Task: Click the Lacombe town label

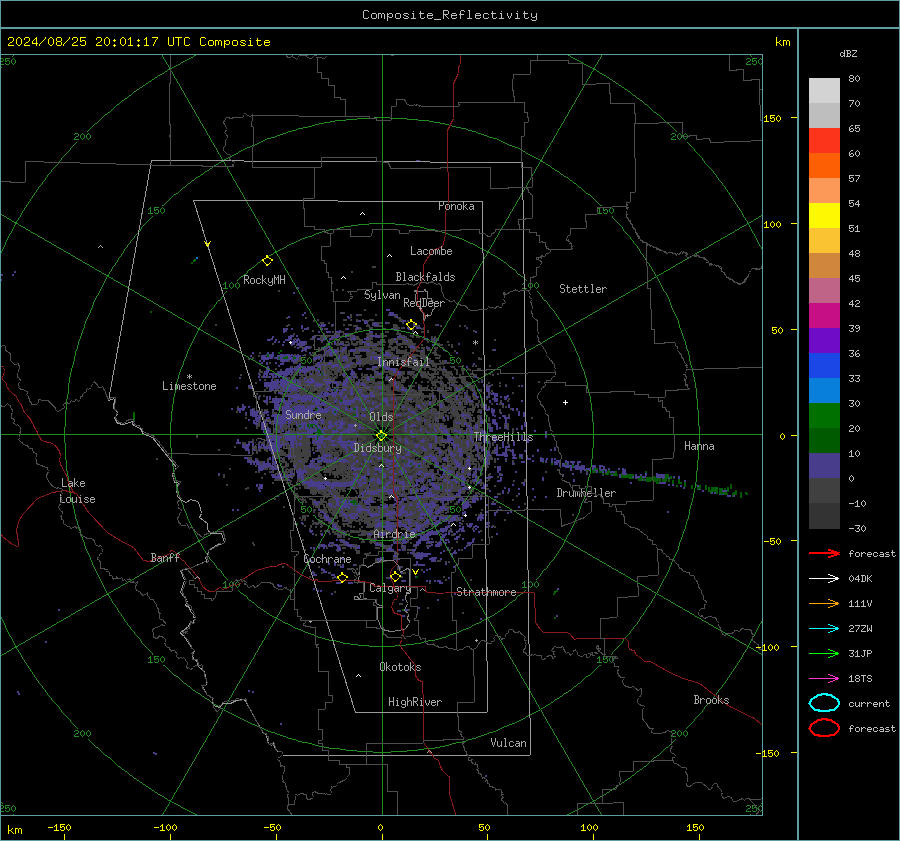Action: [431, 251]
